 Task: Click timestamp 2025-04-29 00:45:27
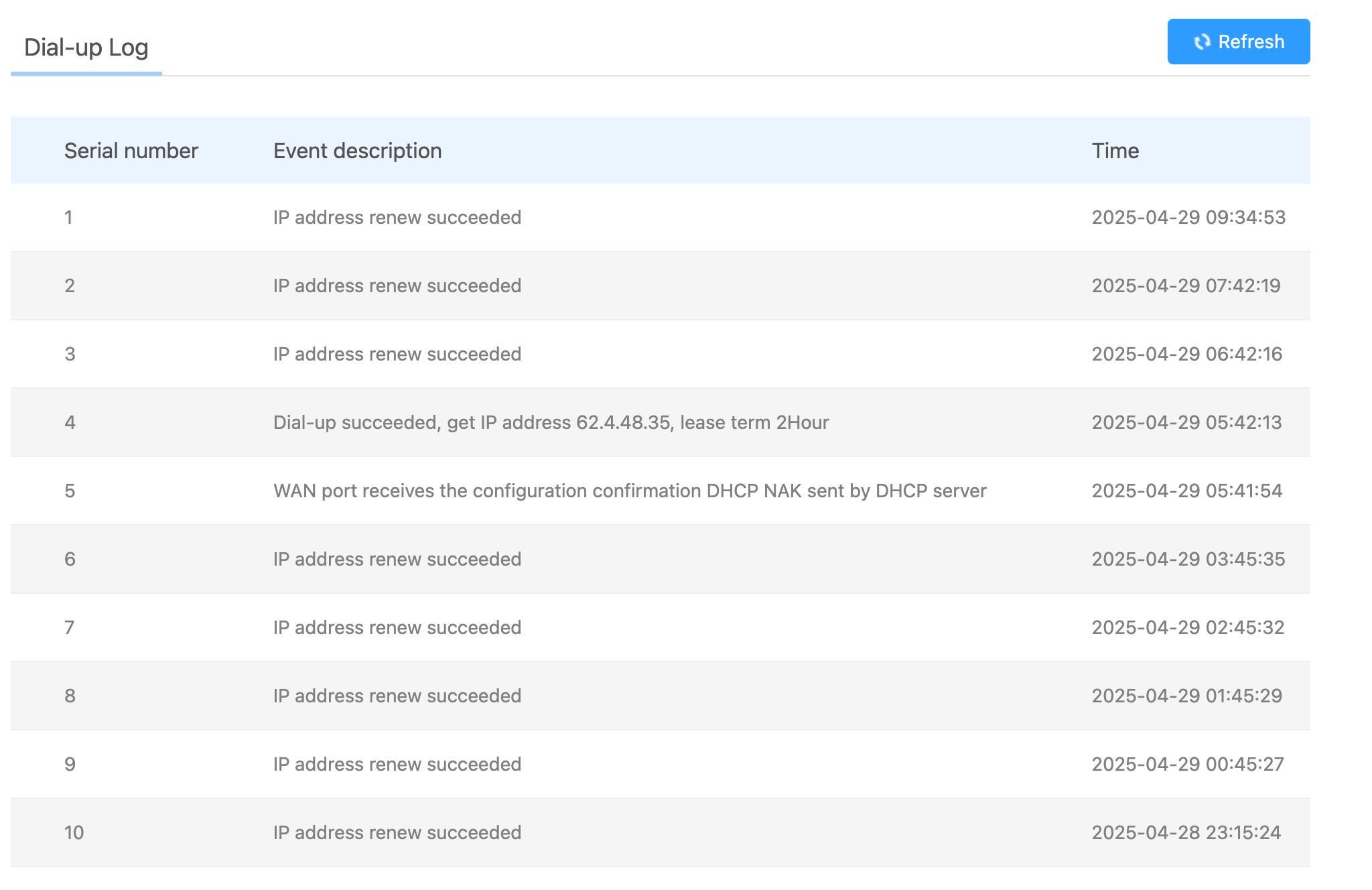(1187, 765)
